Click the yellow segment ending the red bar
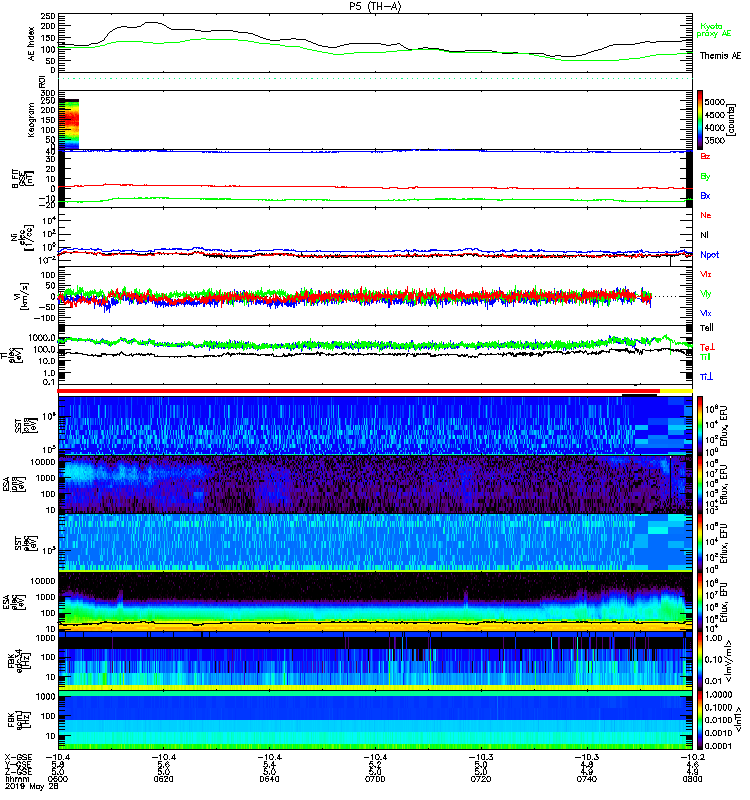This screenshot has width=750, height=800. point(677,391)
